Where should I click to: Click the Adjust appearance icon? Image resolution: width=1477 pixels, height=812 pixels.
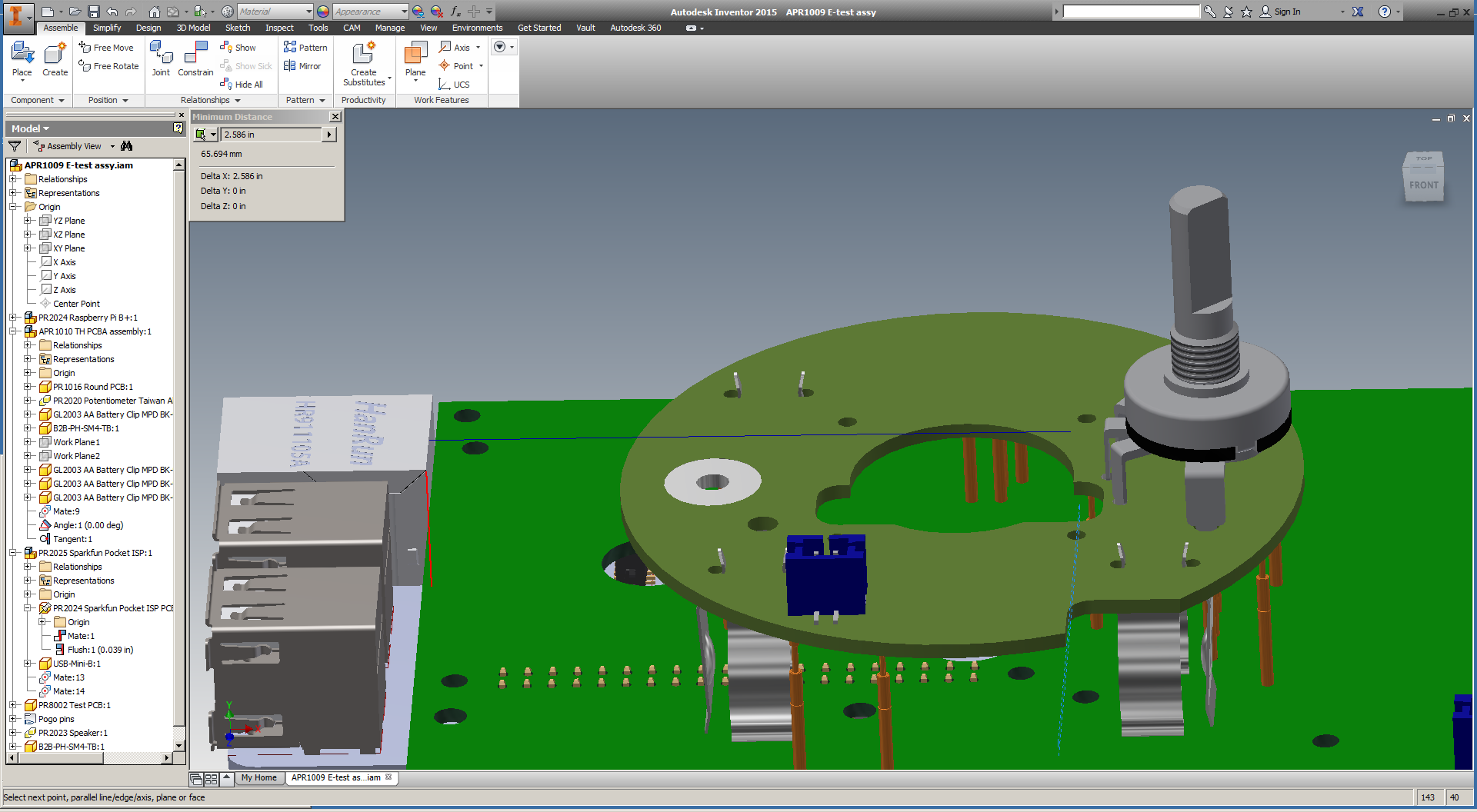click(418, 12)
